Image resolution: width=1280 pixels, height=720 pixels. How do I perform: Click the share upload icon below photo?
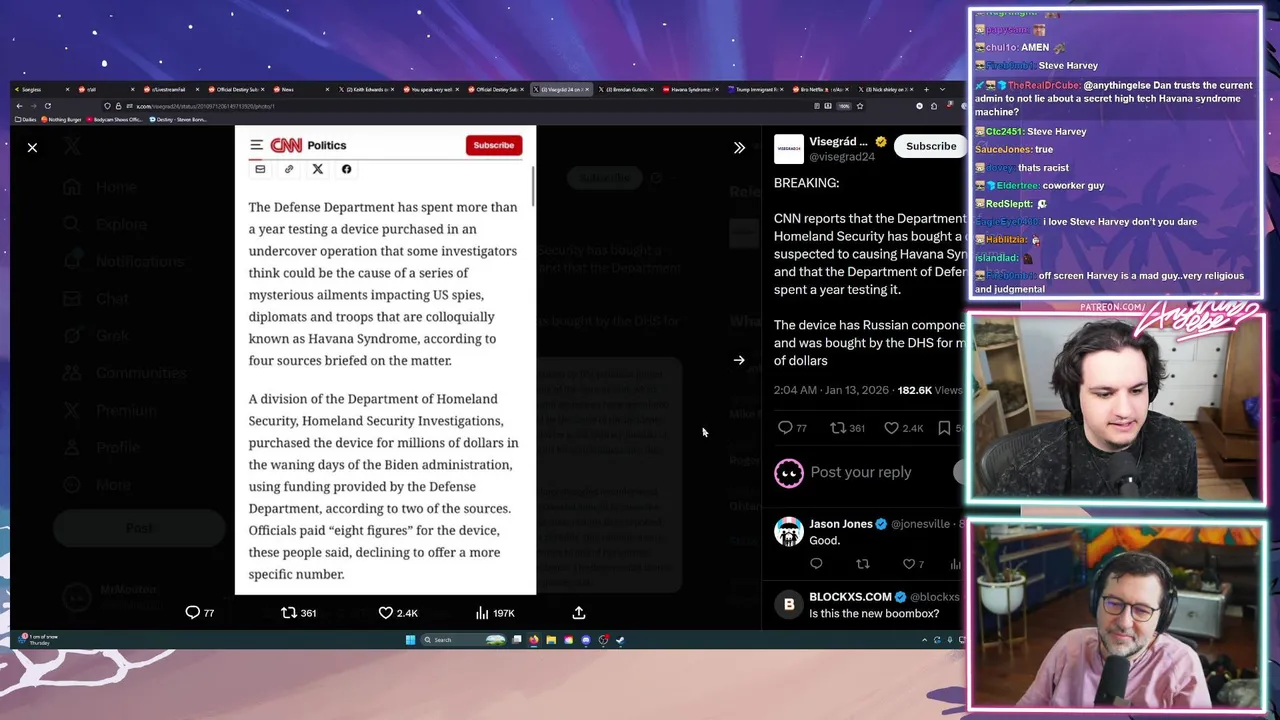579,613
